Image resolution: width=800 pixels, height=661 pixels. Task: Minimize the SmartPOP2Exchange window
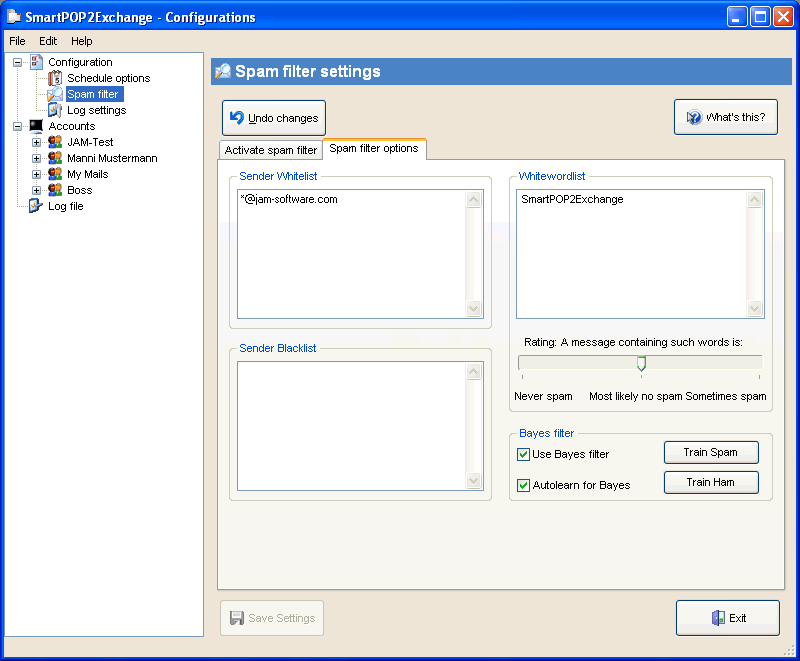coord(737,17)
